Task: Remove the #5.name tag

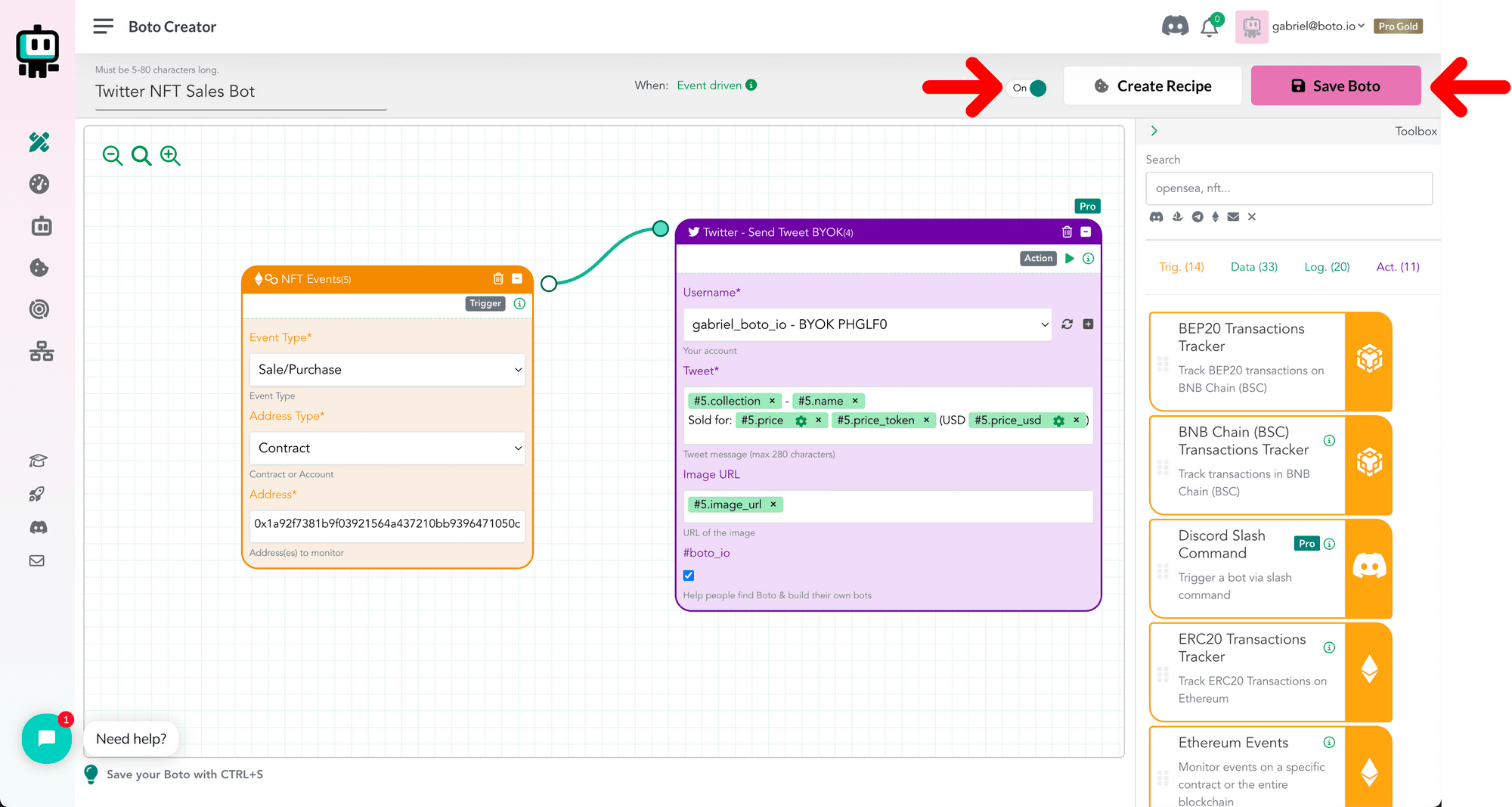Action: click(855, 401)
